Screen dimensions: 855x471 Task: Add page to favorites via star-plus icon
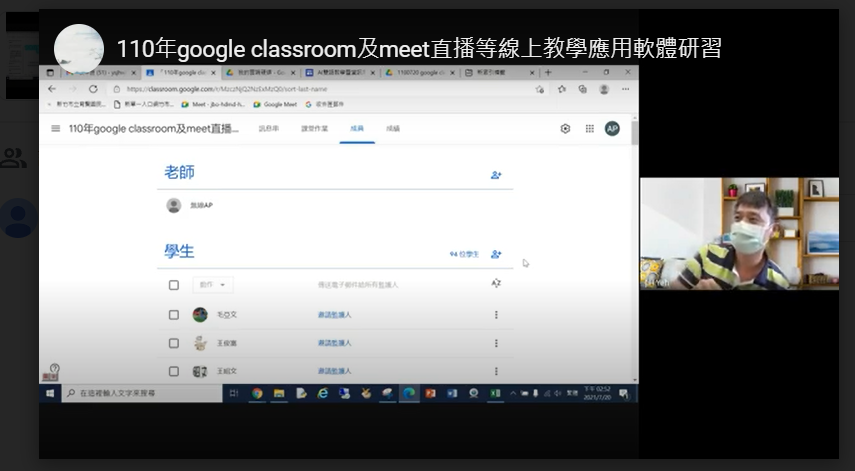540,89
